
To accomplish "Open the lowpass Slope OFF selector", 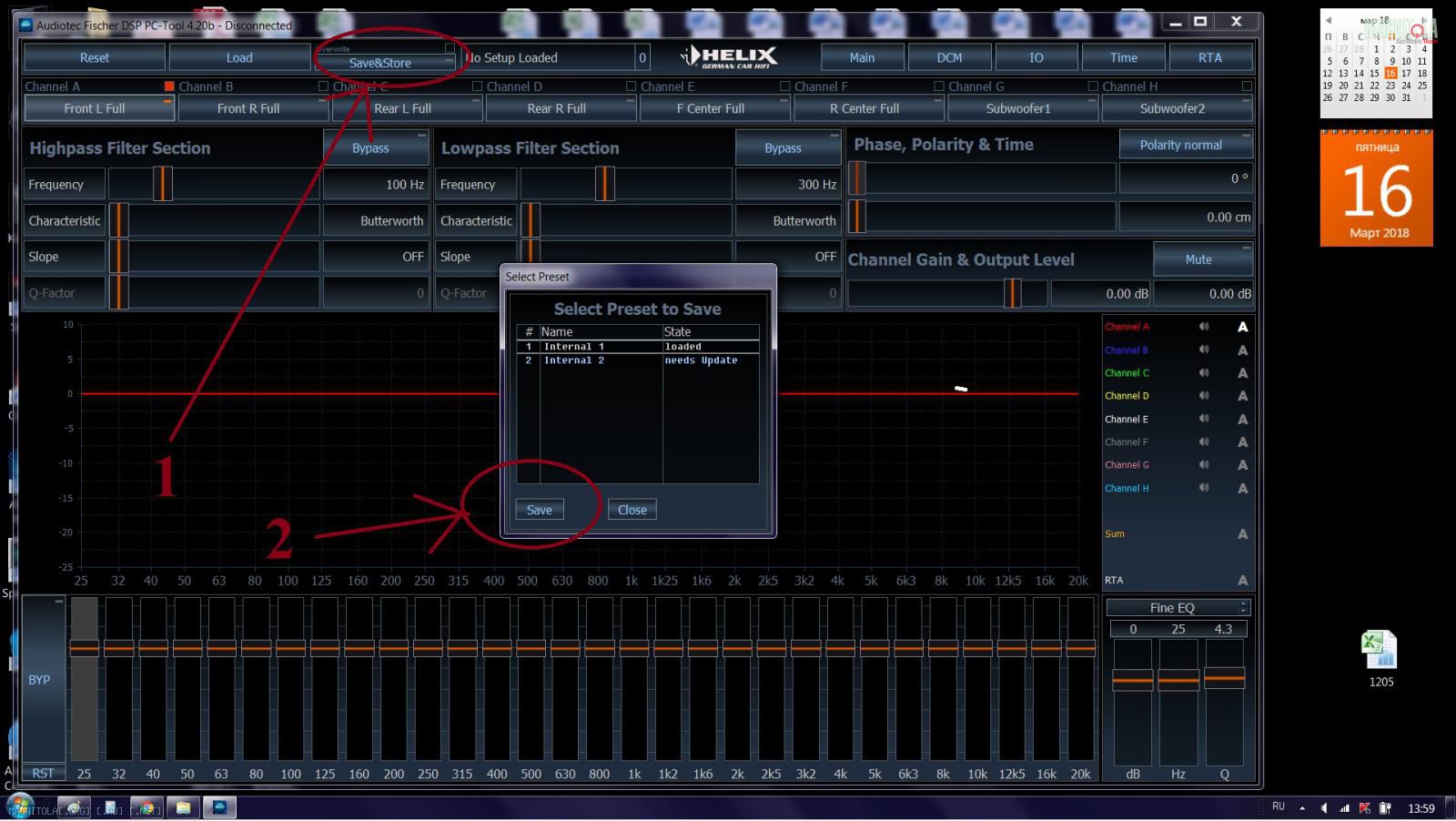I will pyautogui.click(x=787, y=257).
